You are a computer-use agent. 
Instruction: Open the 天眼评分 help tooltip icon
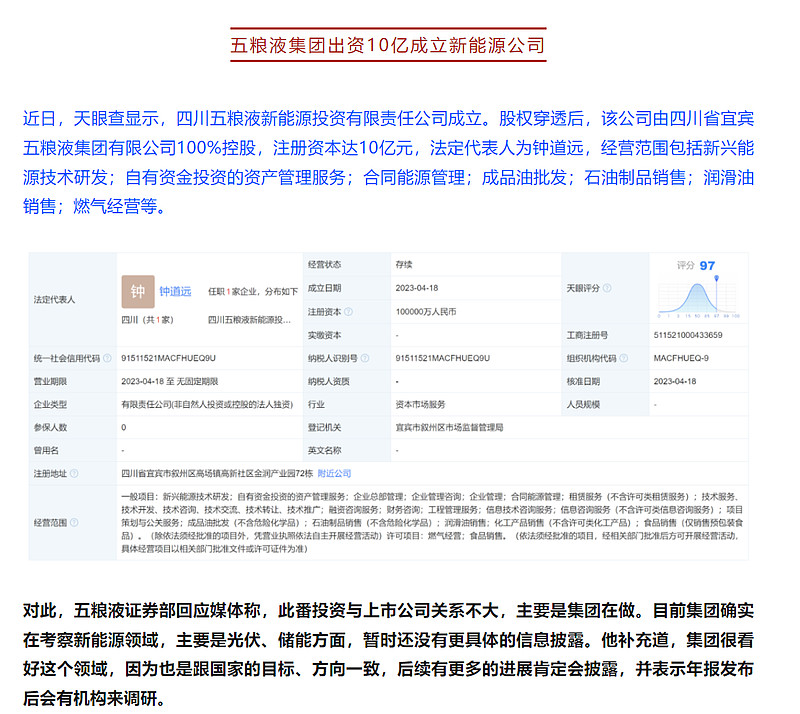coord(608,287)
